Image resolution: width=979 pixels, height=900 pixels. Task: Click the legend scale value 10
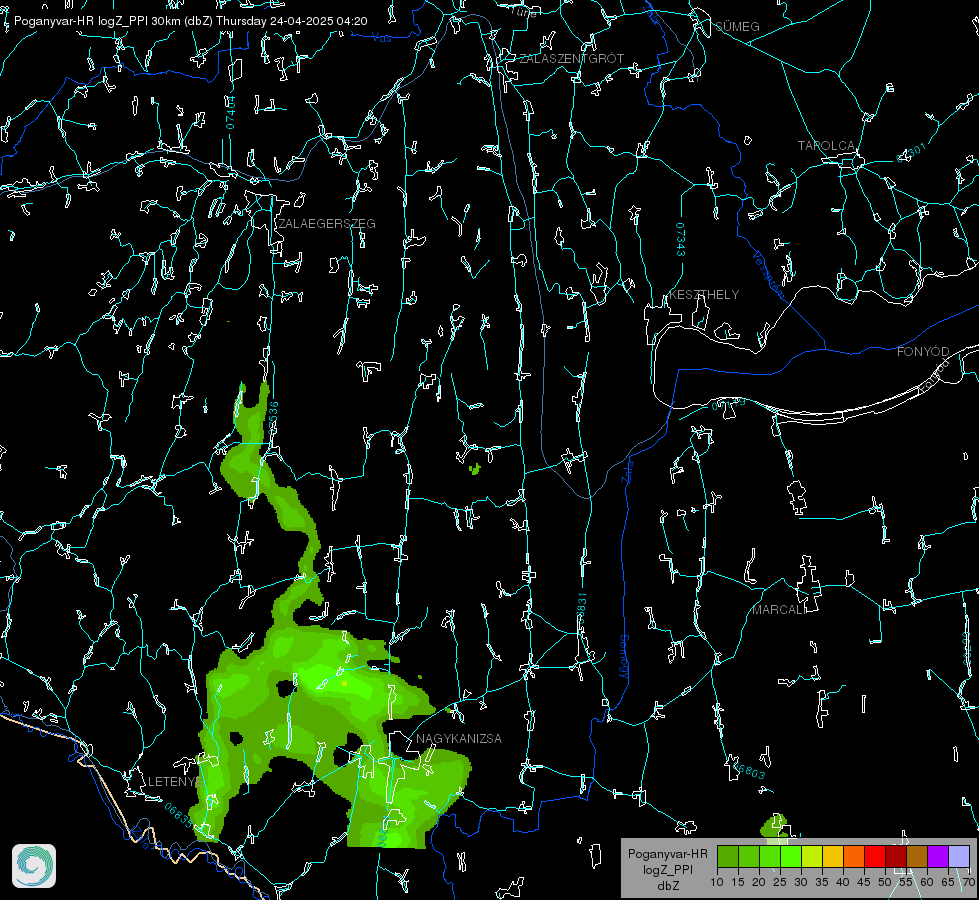click(717, 882)
